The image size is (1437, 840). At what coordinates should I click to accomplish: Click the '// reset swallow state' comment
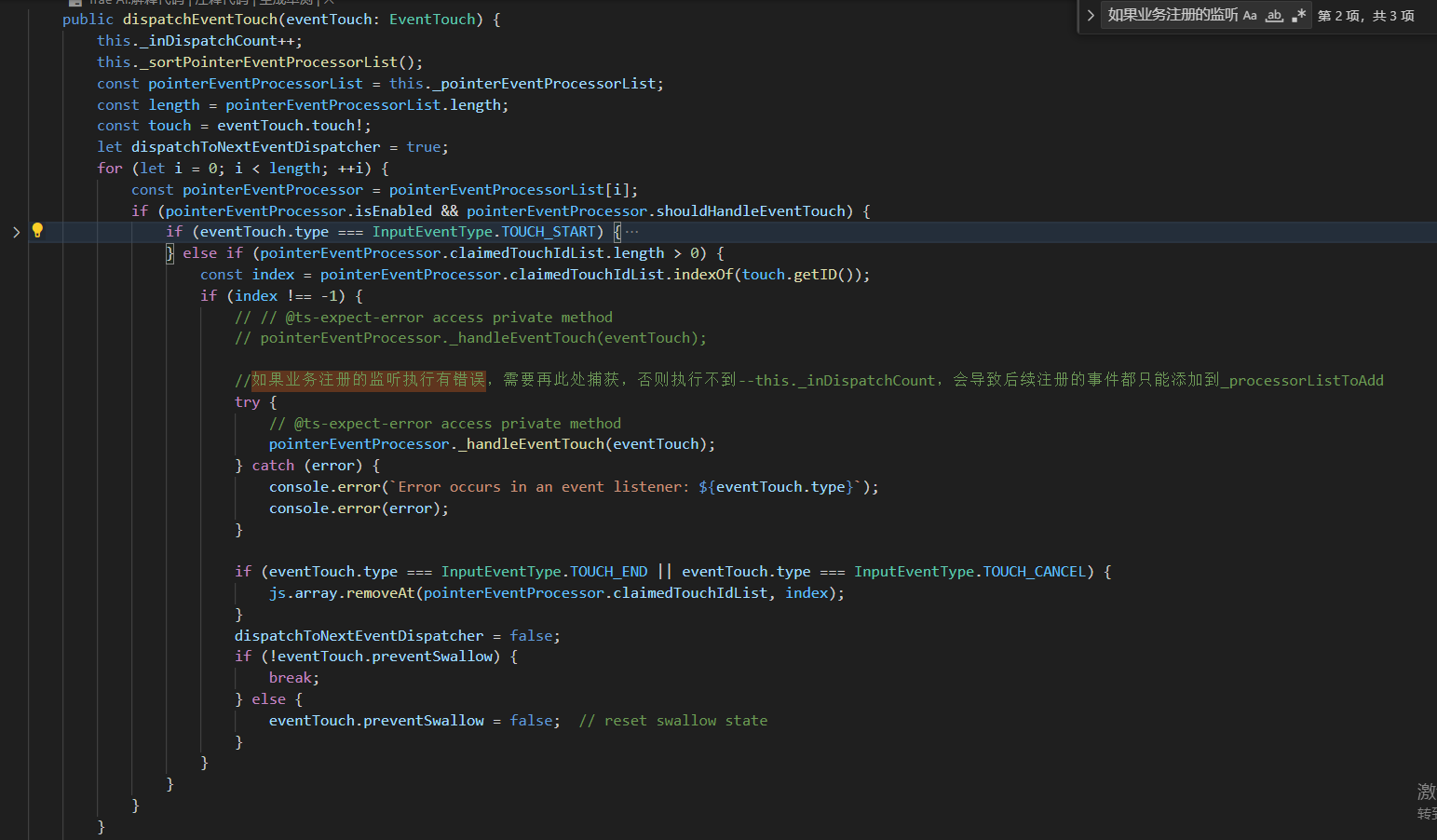(672, 721)
